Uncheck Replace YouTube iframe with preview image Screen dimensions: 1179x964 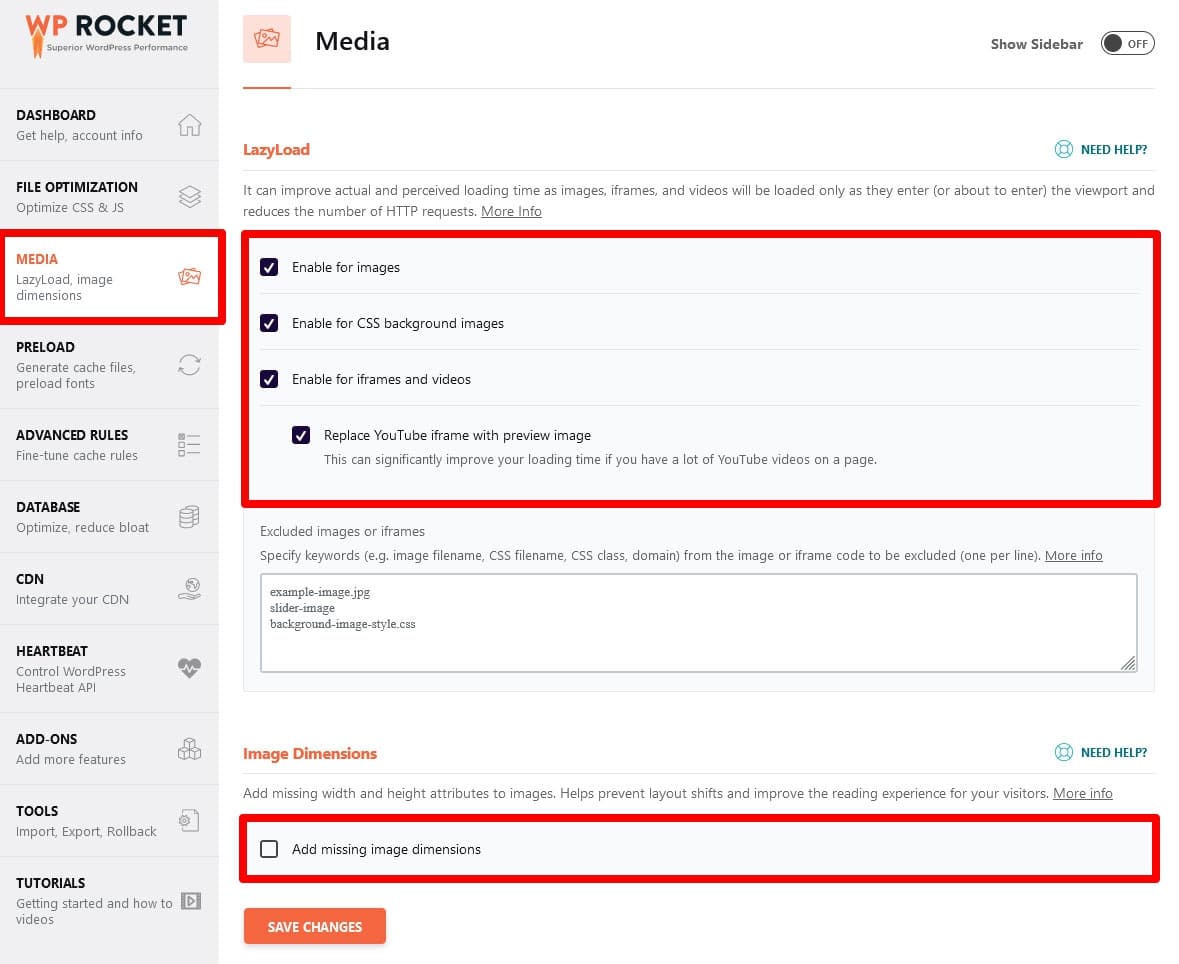[x=301, y=435]
